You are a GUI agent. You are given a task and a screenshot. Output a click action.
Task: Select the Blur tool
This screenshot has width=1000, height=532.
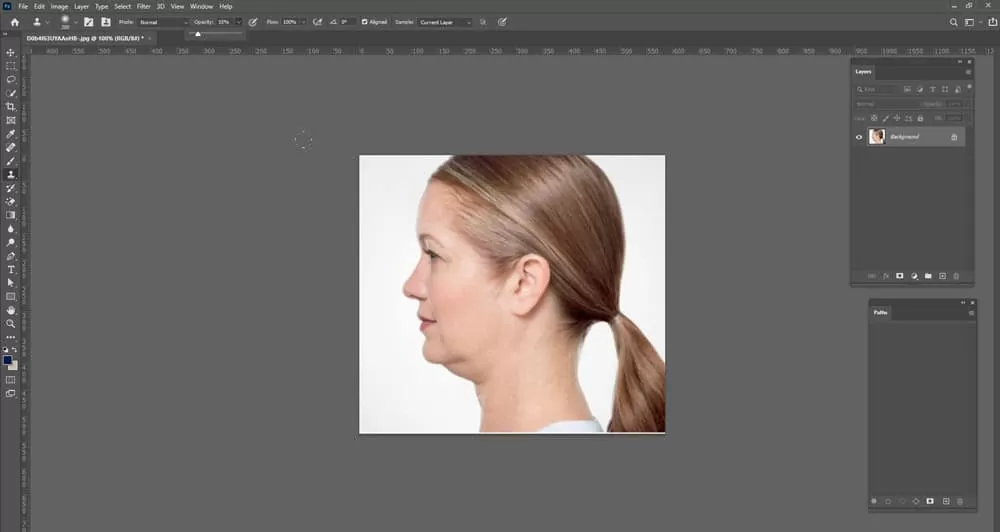click(10, 228)
